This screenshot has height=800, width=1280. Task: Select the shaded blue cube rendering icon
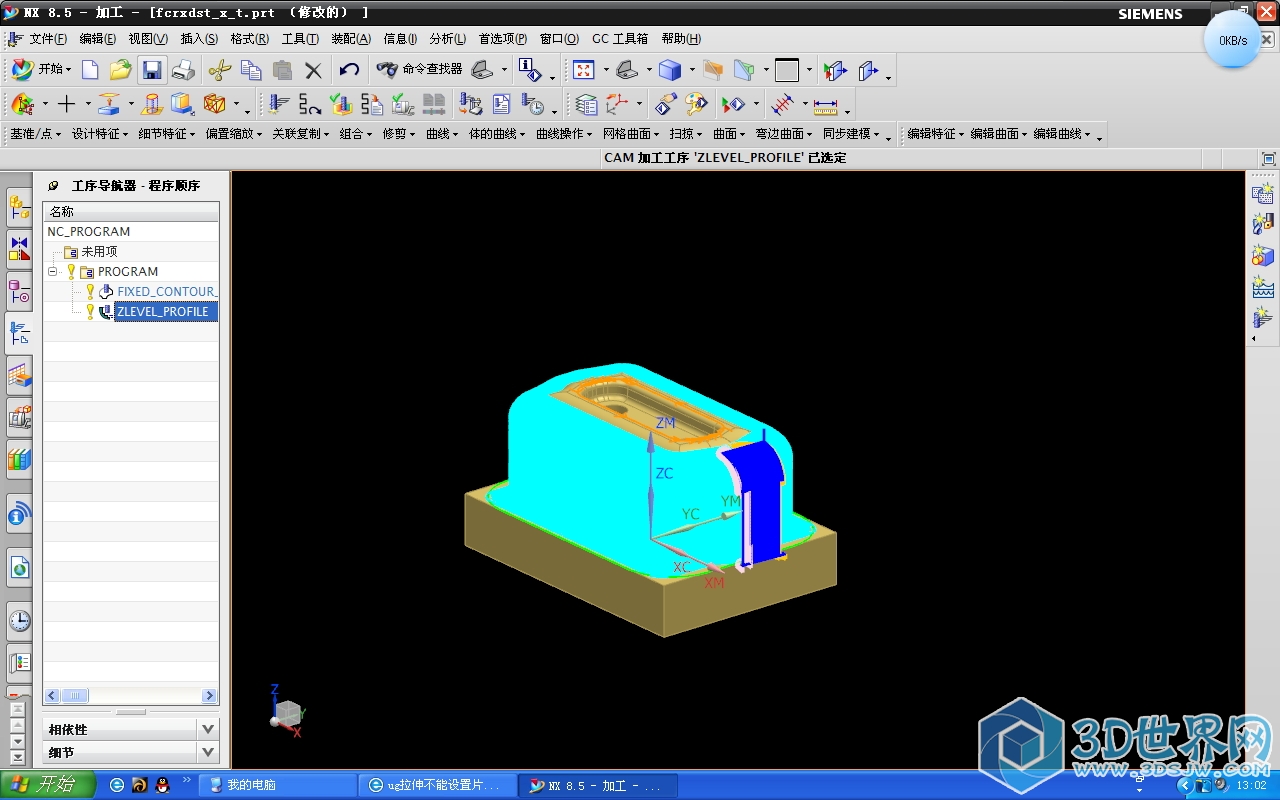(669, 70)
